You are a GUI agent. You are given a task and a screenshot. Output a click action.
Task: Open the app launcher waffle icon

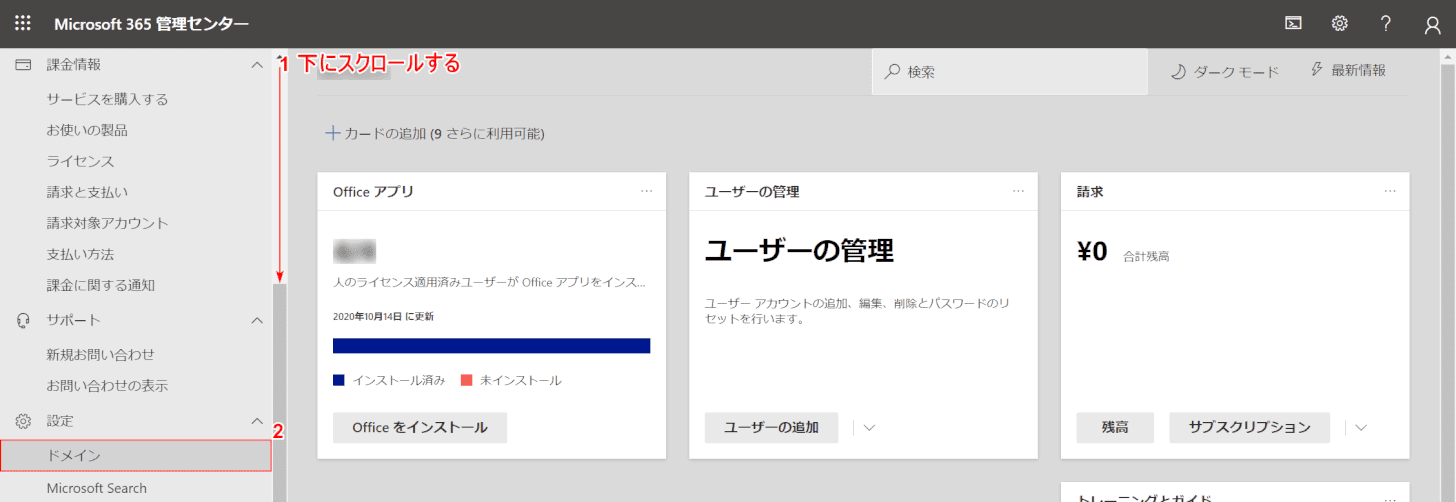(23, 23)
